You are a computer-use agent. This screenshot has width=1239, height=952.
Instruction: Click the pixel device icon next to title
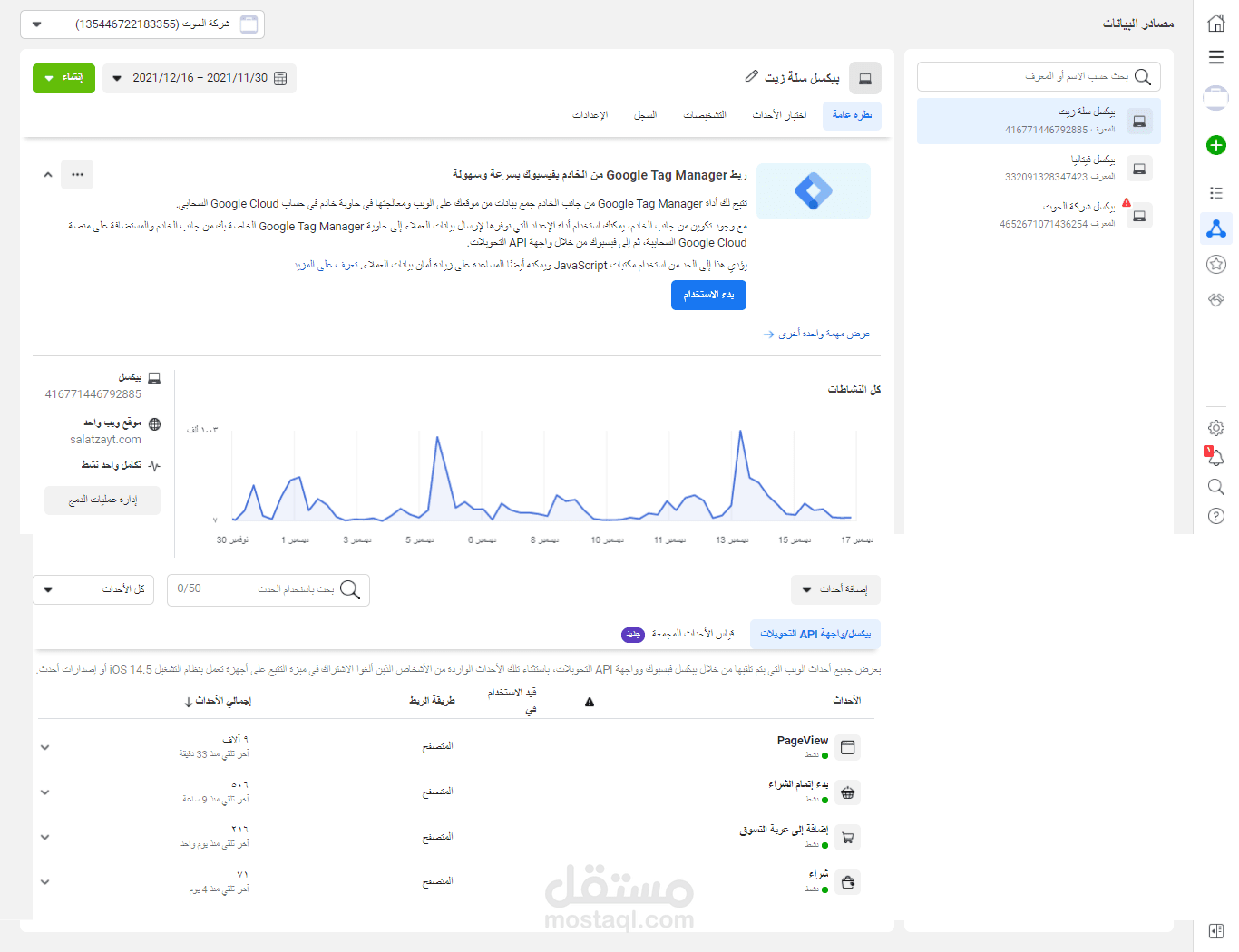[865, 79]
